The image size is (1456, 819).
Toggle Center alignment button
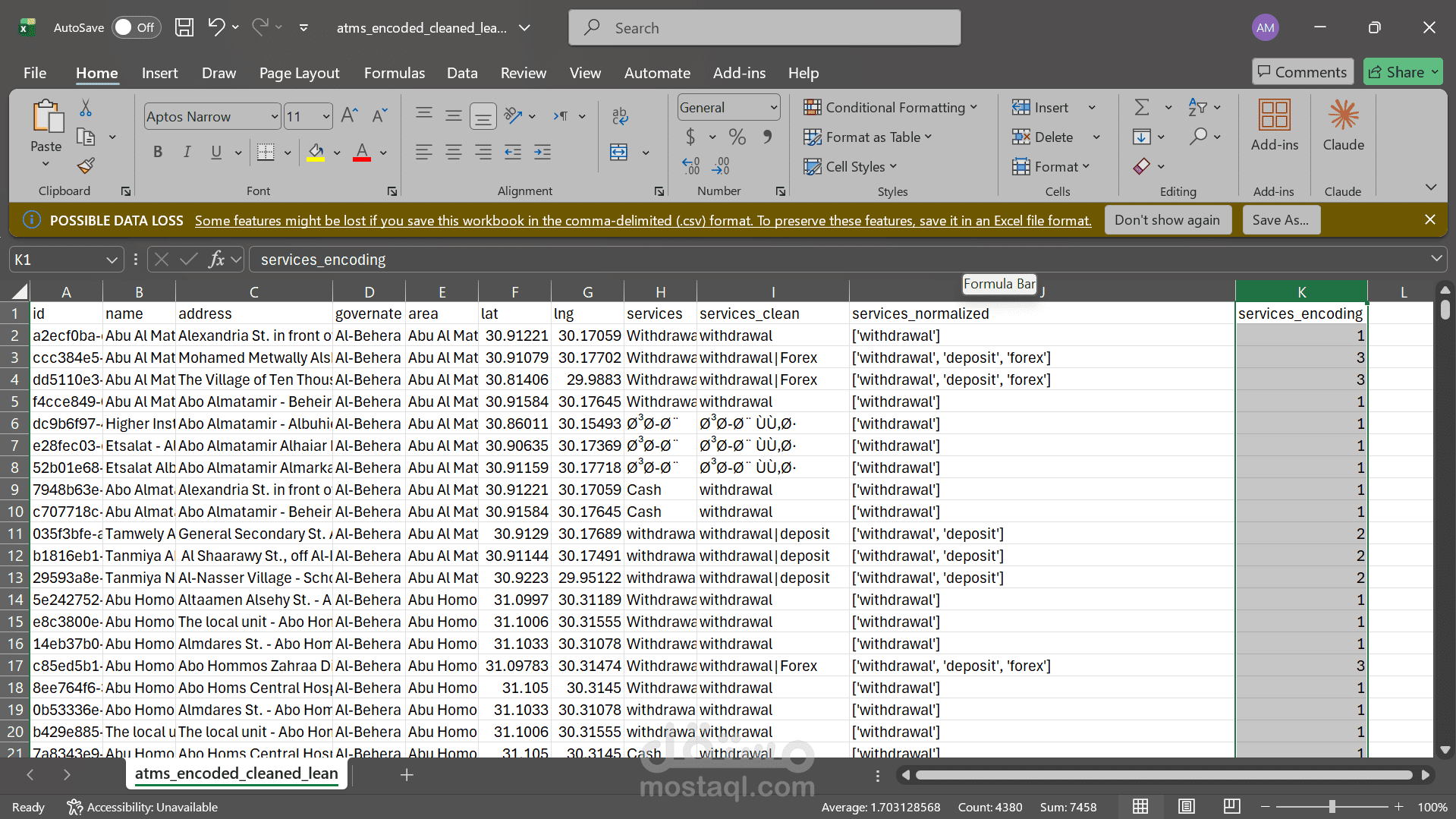coord(454,153)
